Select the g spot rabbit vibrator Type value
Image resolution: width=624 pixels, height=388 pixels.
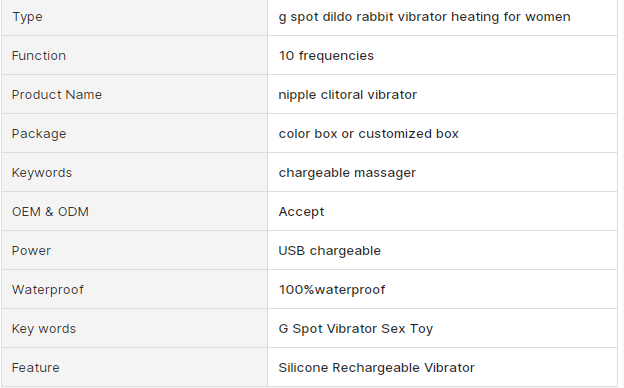(424, 17)
